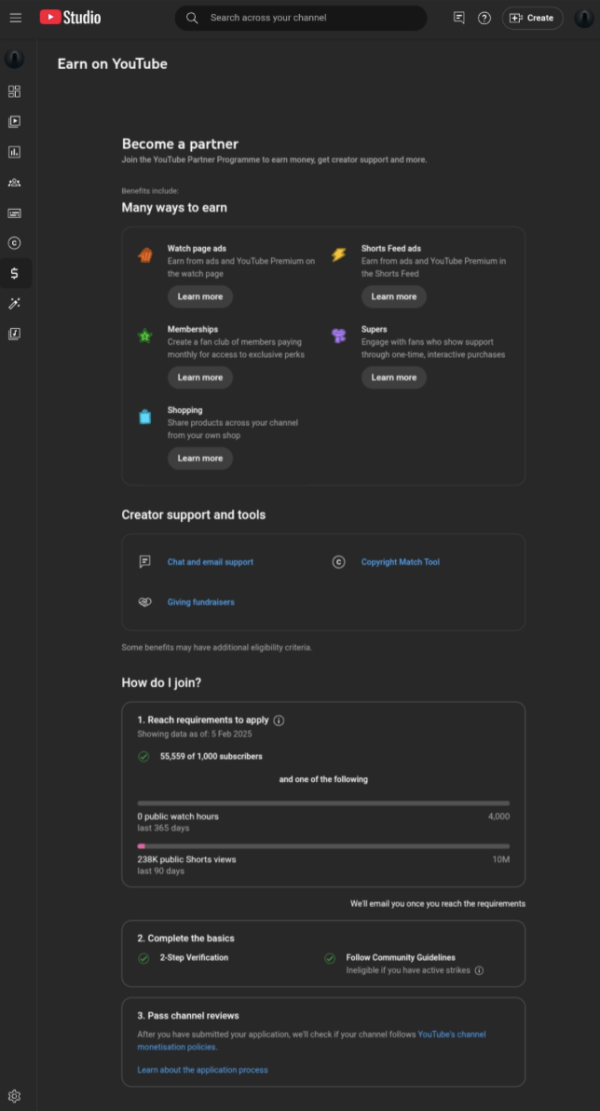
Task: Go to the Analytics sidebar icon
Action: pos(14,152)
